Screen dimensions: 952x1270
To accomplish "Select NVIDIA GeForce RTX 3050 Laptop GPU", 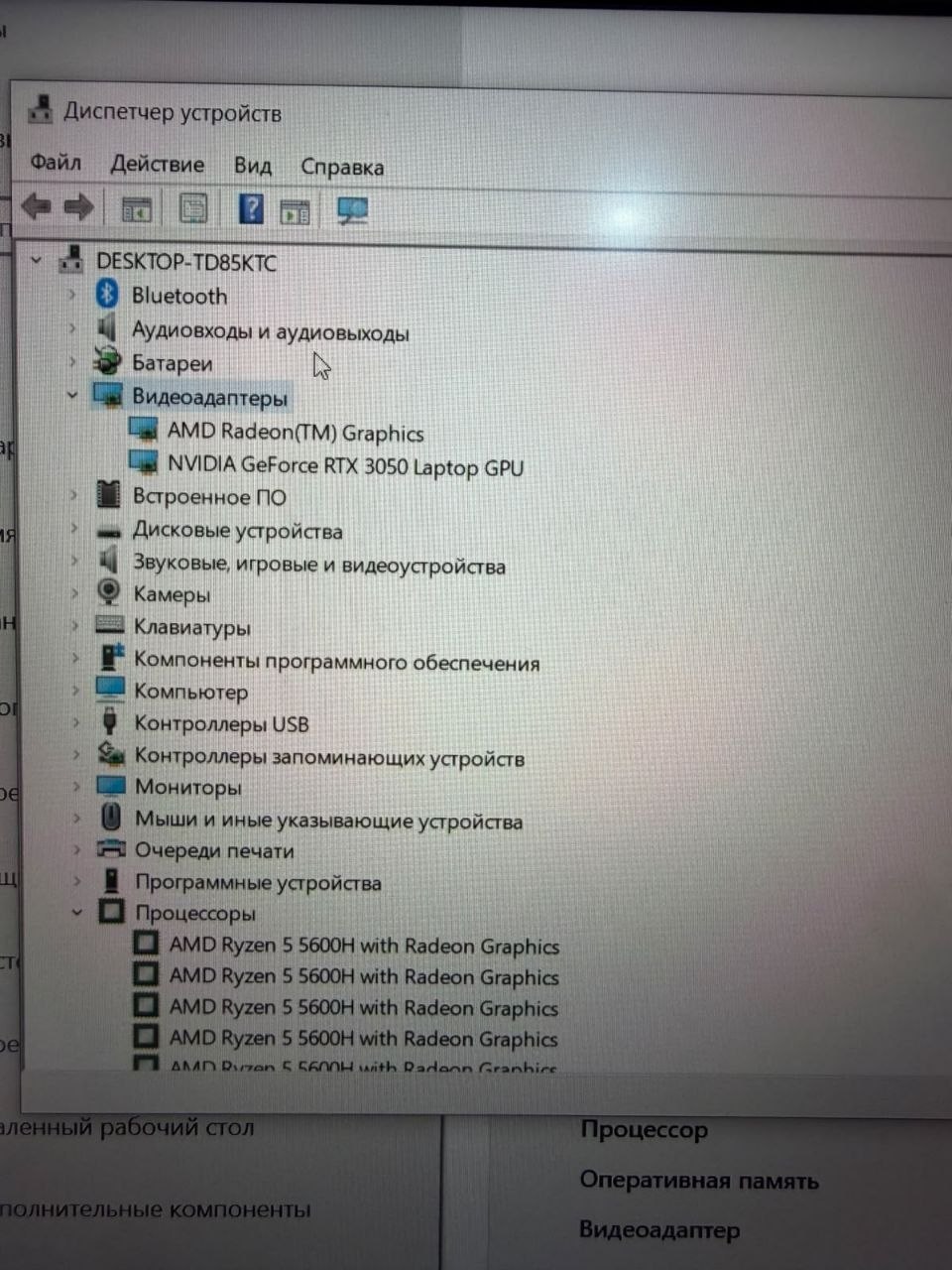I will click(345, 465).
